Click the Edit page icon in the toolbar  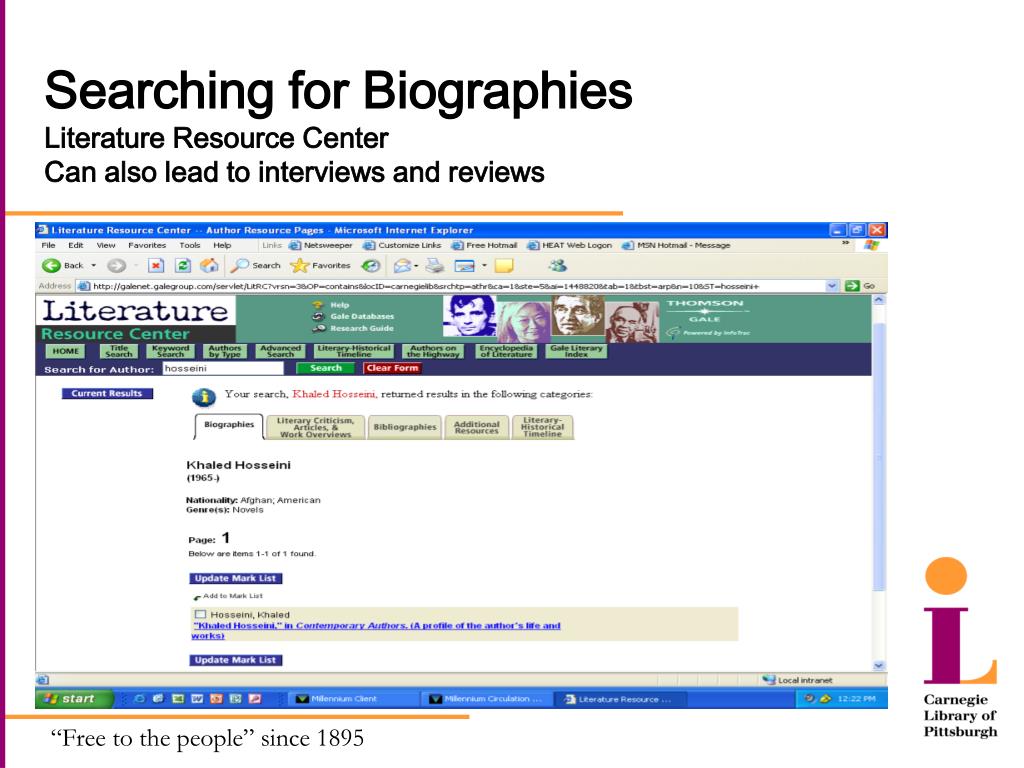click(464, 265)
